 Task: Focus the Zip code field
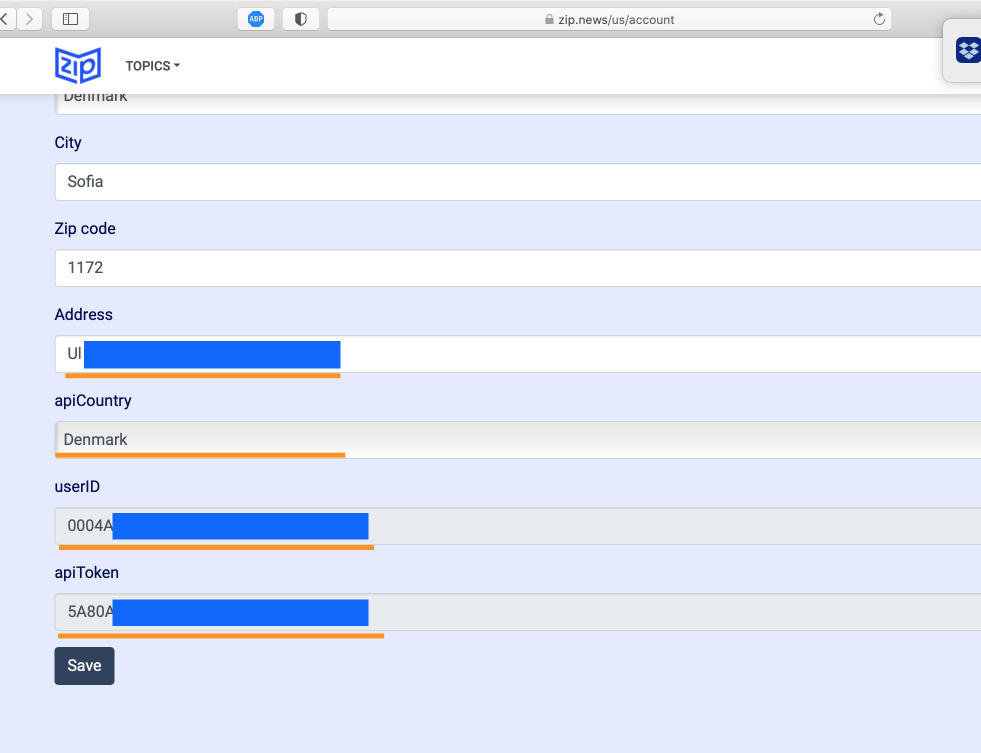click(x=518, y=268)
